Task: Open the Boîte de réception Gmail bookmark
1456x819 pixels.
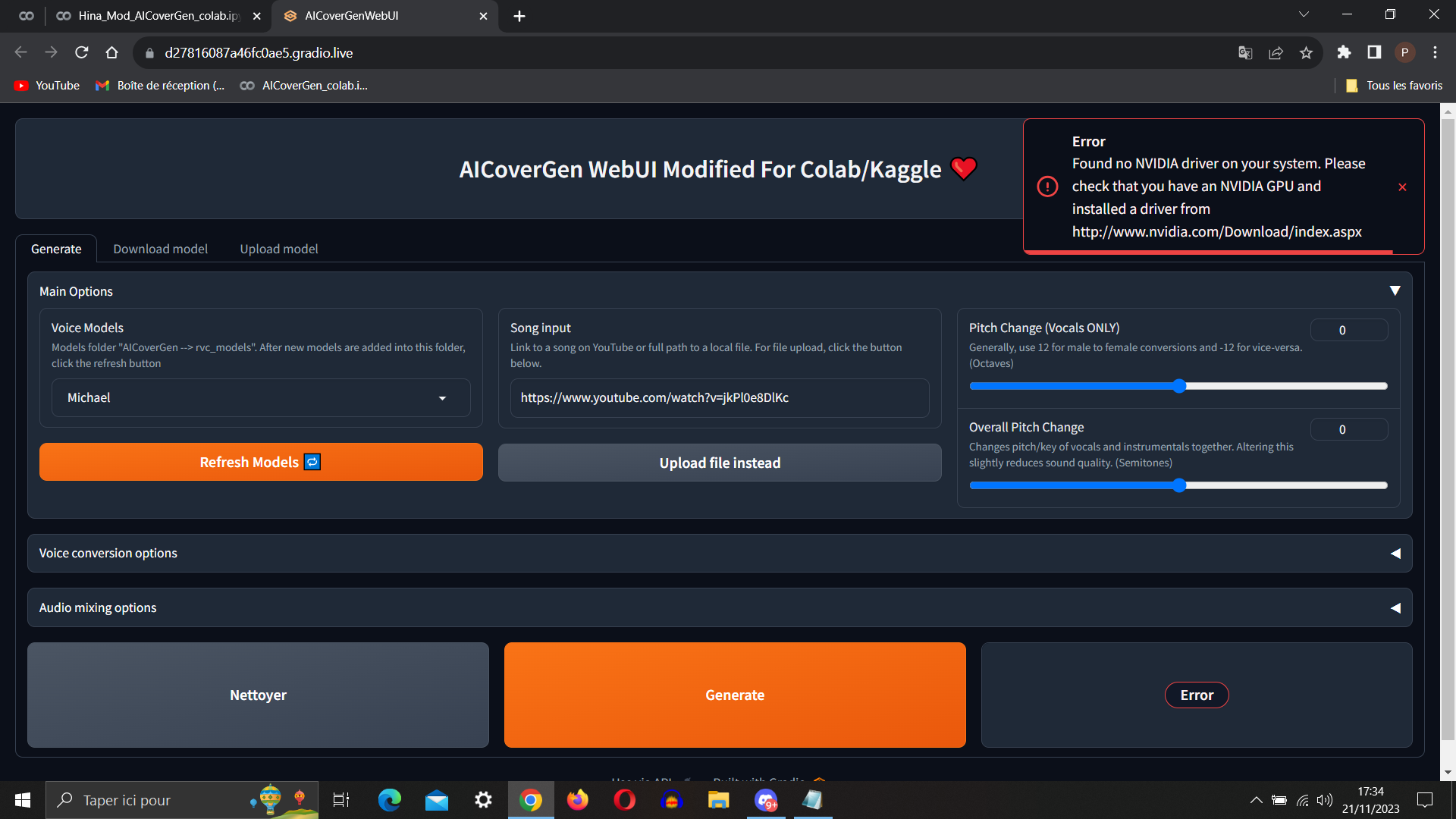Action: (x=160, y=86)
